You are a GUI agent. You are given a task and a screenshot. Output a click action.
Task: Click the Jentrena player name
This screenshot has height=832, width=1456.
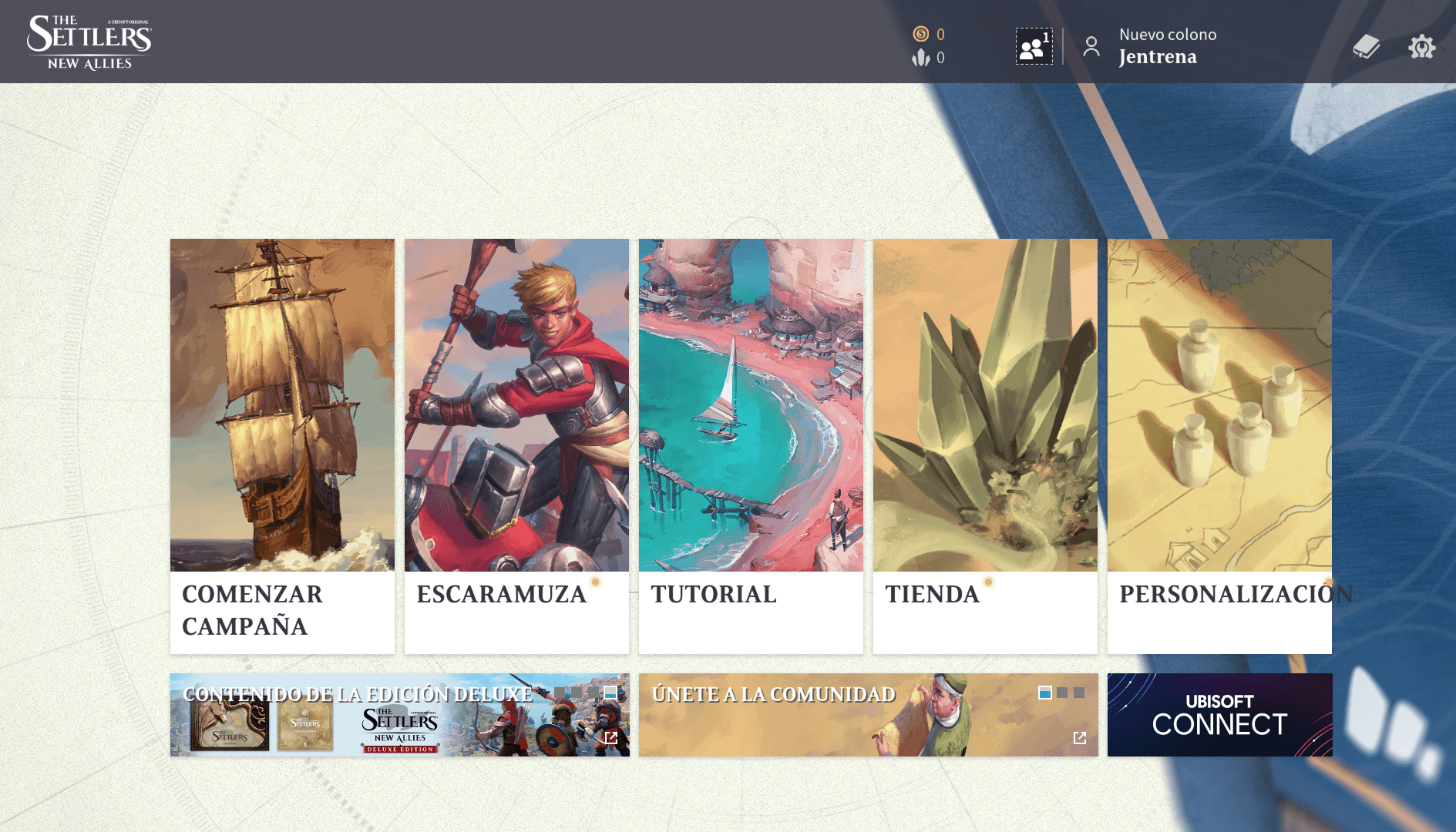(x=1157, y=57)
